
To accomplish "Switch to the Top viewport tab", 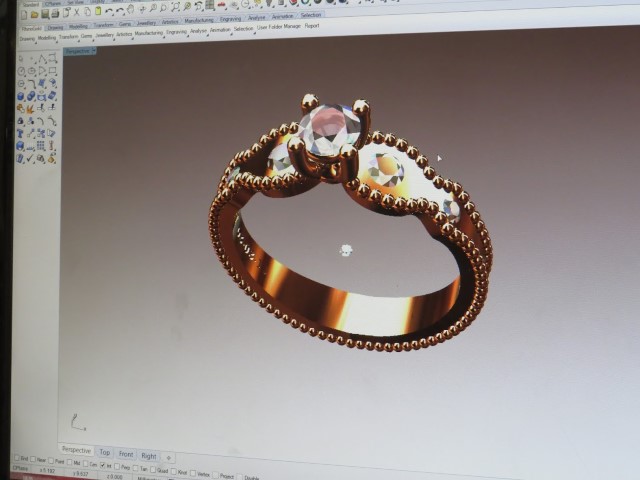I will [105, 452].
